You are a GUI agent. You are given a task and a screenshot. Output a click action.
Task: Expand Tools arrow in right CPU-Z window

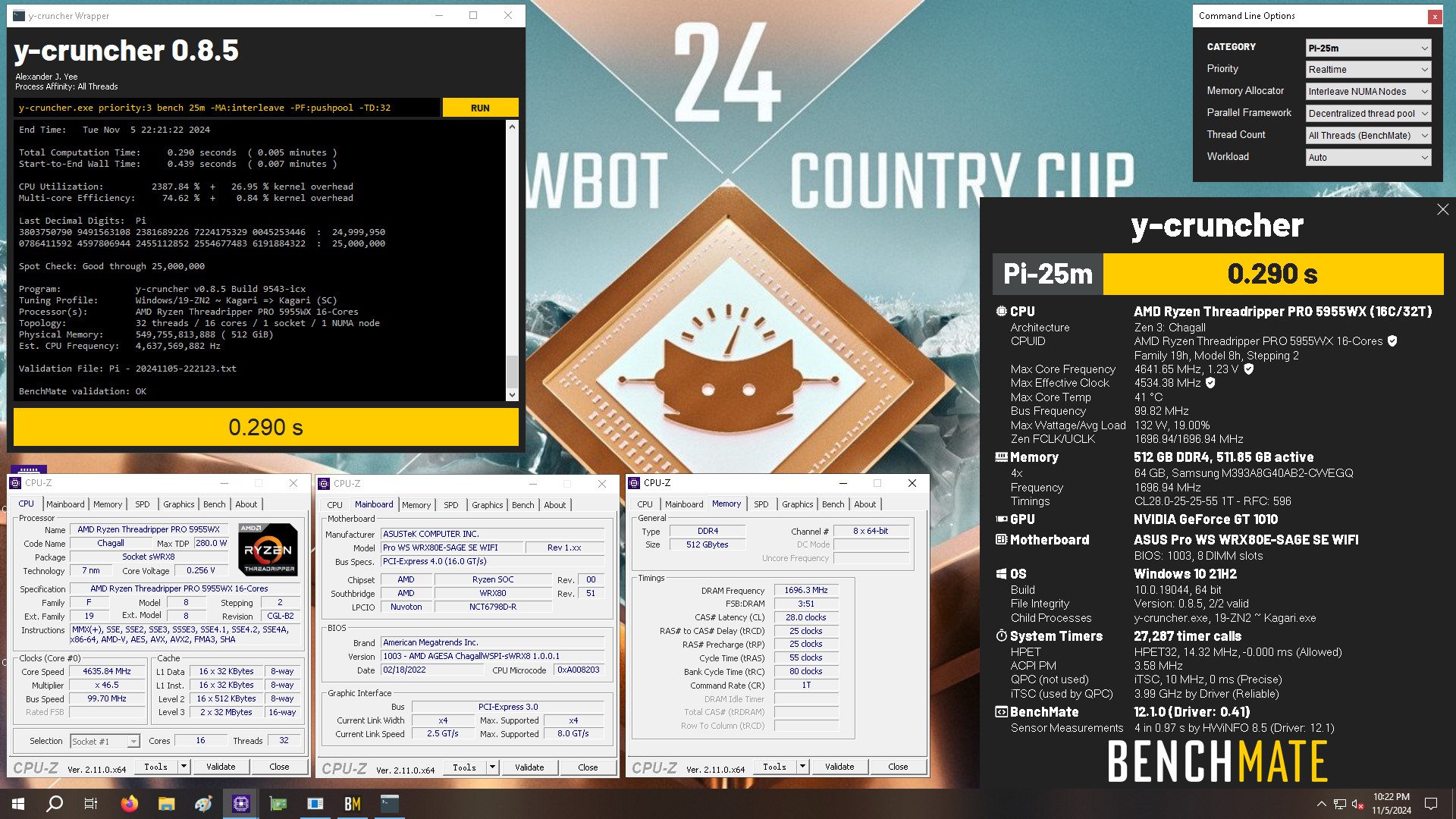[x=802, y=767]
